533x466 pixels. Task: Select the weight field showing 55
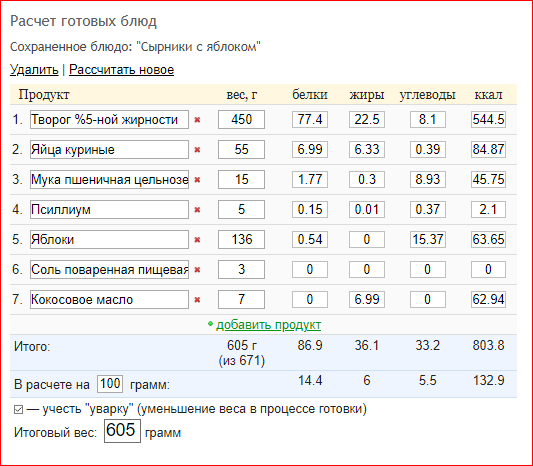click(241, 150)
